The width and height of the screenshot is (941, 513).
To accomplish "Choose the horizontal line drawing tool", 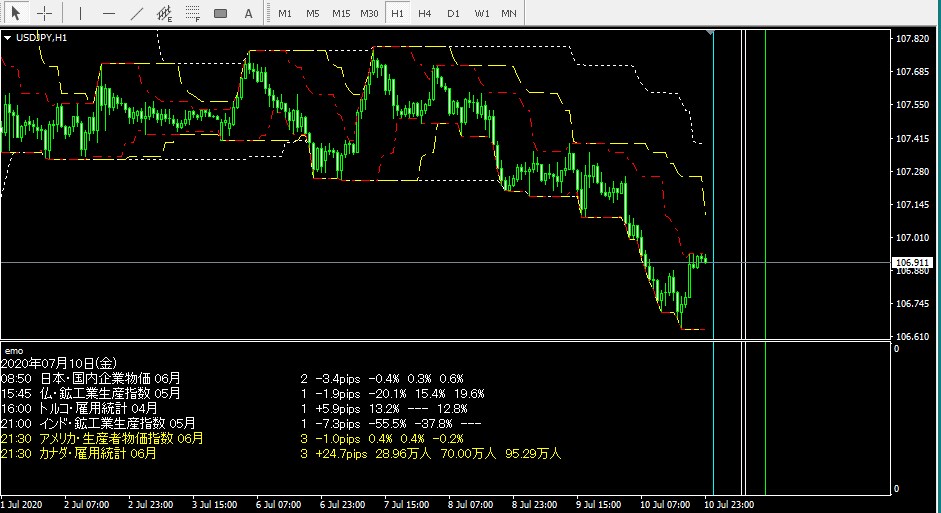I will tap(109, 13).
